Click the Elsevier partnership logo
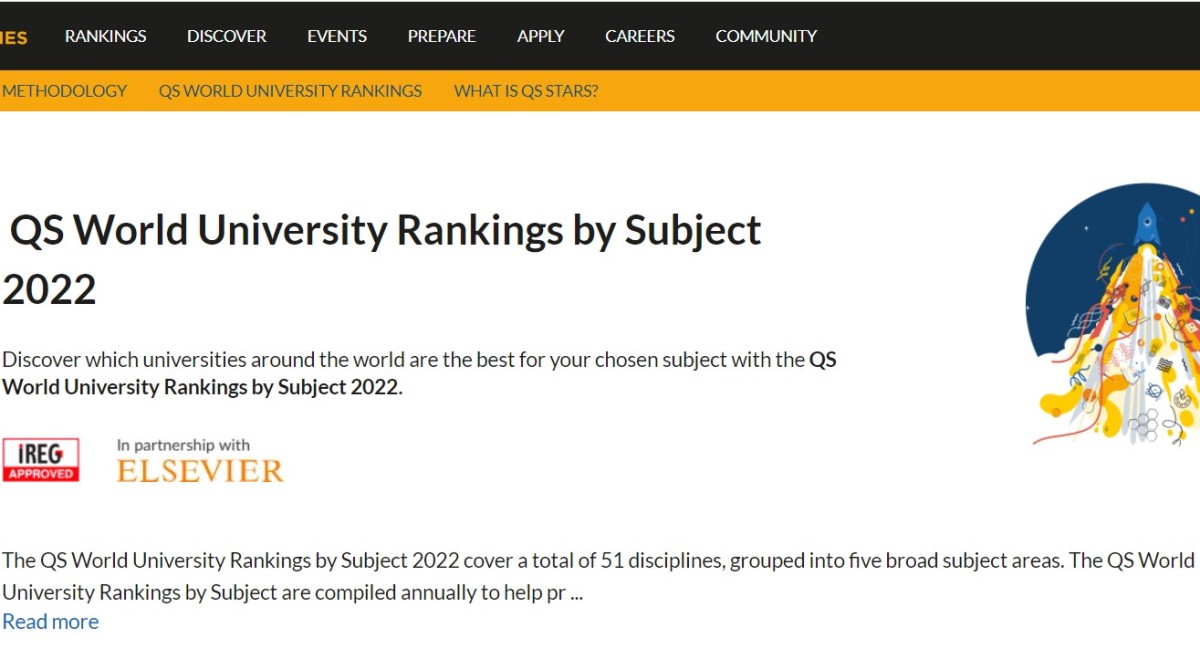 point(200,471)
